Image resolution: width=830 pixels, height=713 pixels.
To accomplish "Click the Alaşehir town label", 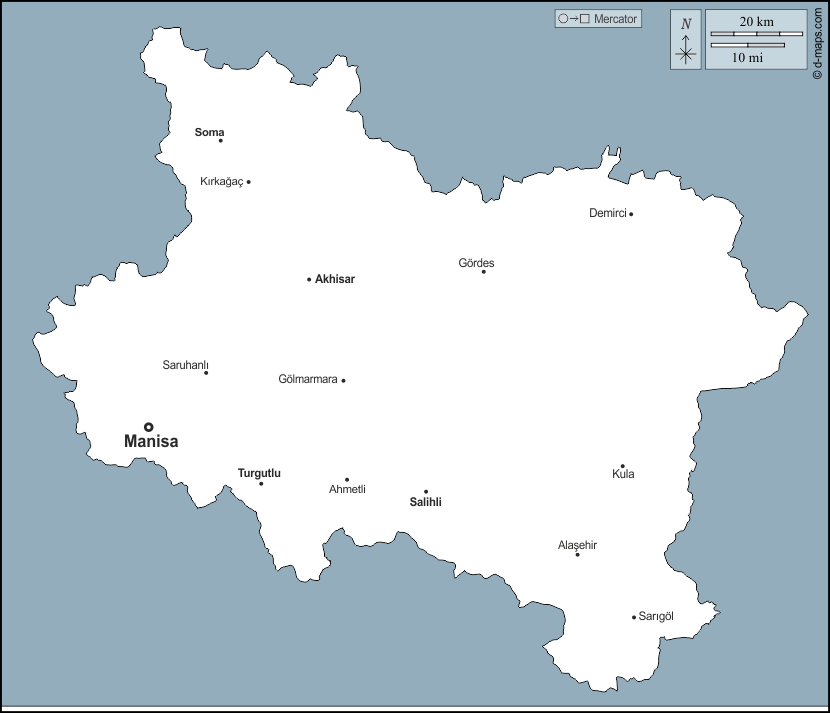I will [577, 545].
